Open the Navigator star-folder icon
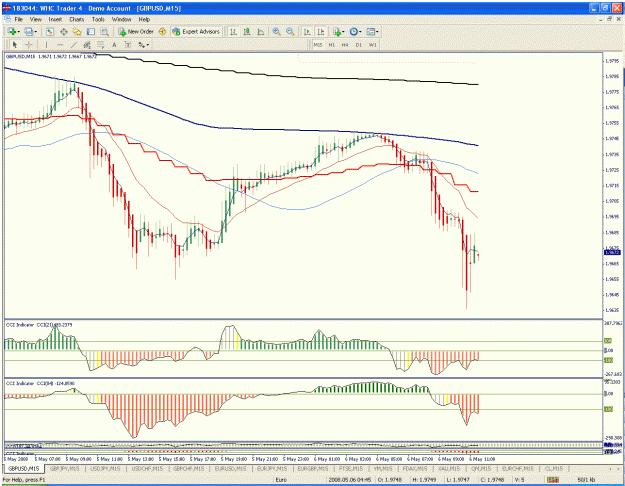This screenshot has height=486, width=625. pyautogui.click(x=77, y=31)
